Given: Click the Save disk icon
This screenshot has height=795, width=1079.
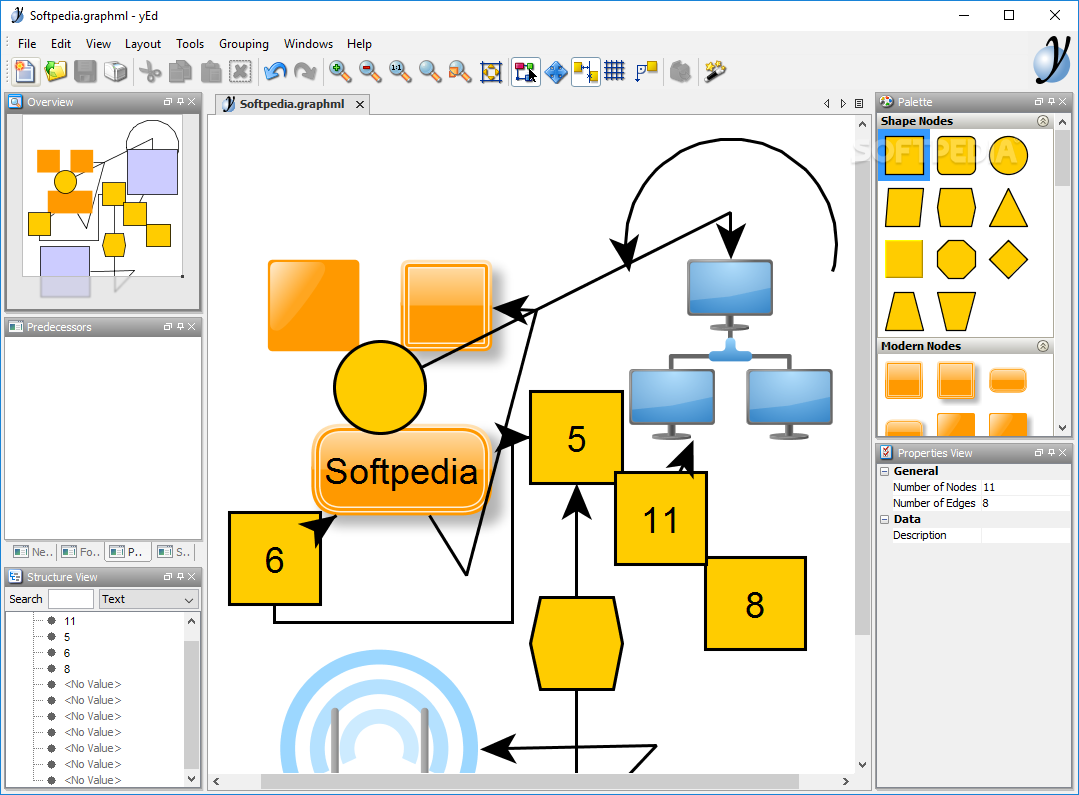Looking at the screenshot, I should tap(86, 72).
